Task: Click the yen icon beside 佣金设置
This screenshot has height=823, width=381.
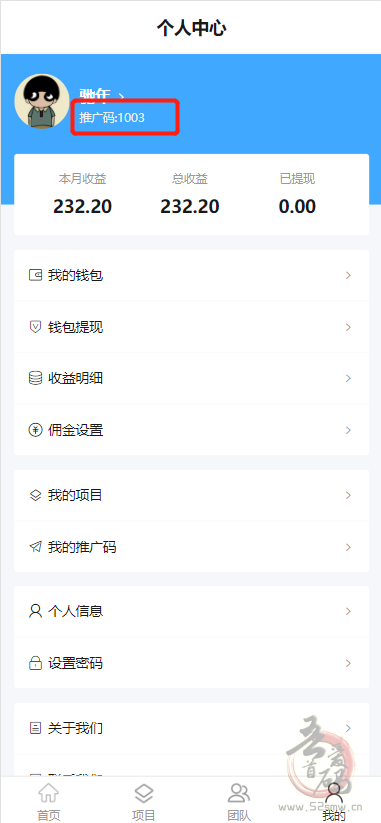Action: click(35, 430)
